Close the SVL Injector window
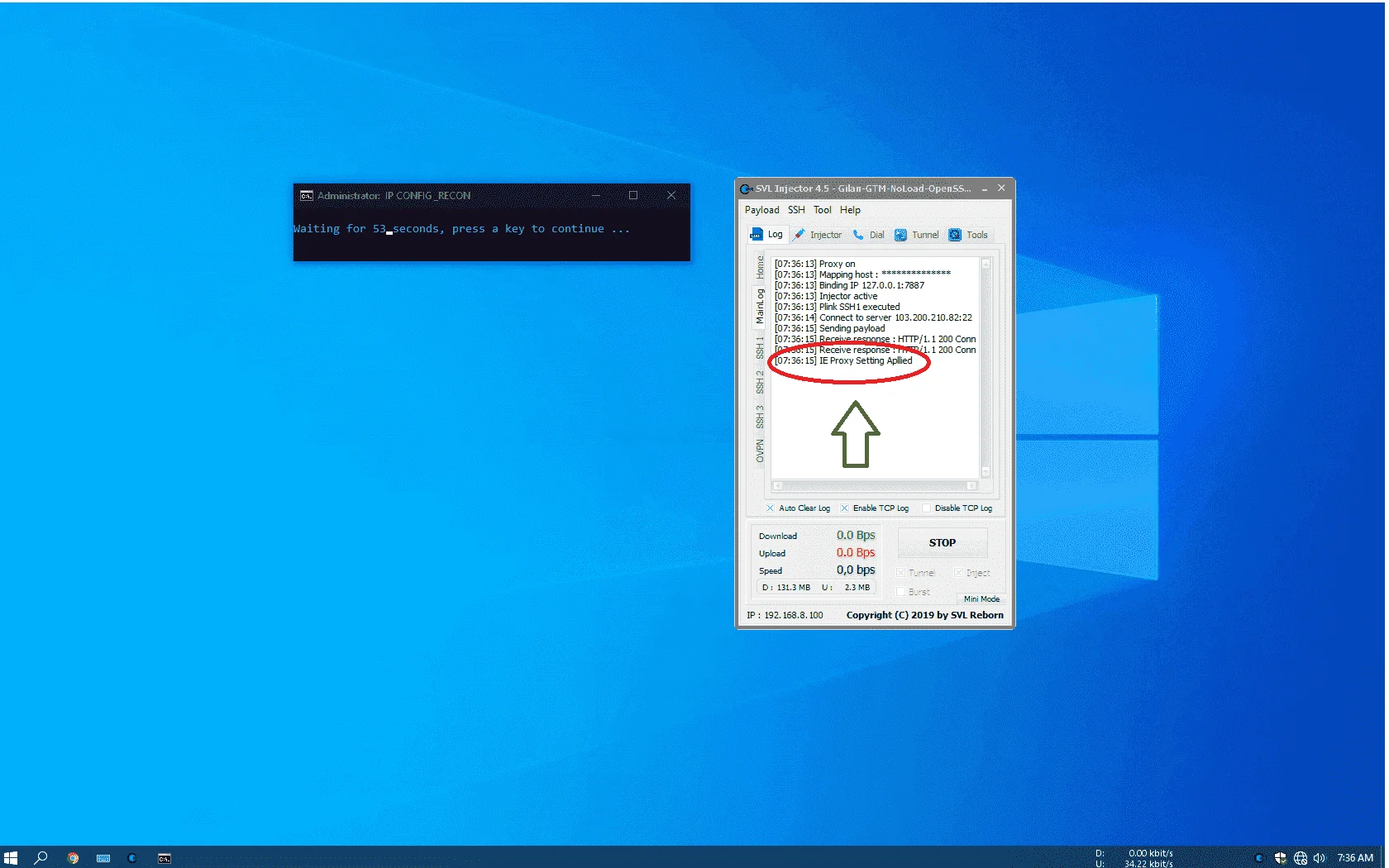 (x=1001, y=188)
